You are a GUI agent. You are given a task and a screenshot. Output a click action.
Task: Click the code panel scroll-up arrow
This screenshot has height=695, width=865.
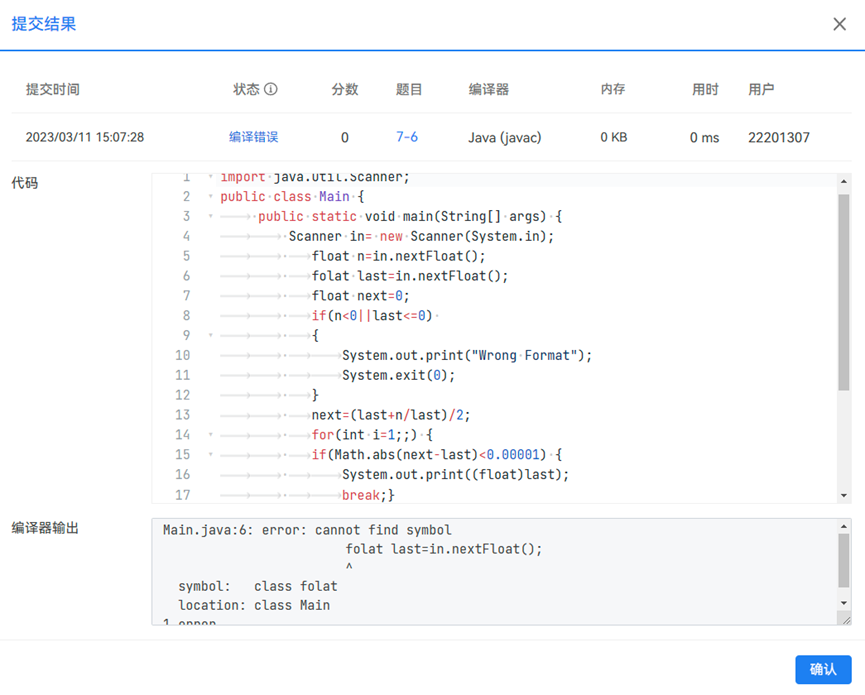(x=844, y=182)
